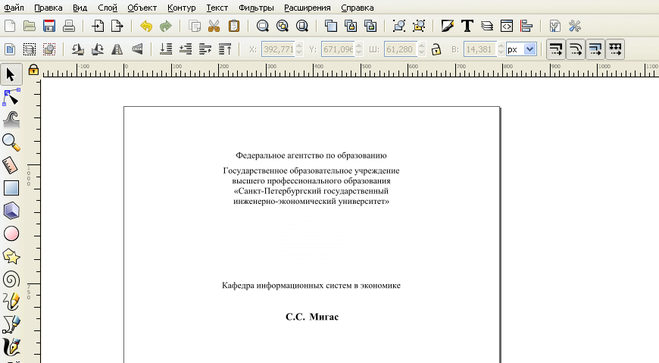
Task: Select the Calligraphy tool
Action: click(x=11, y=347)
